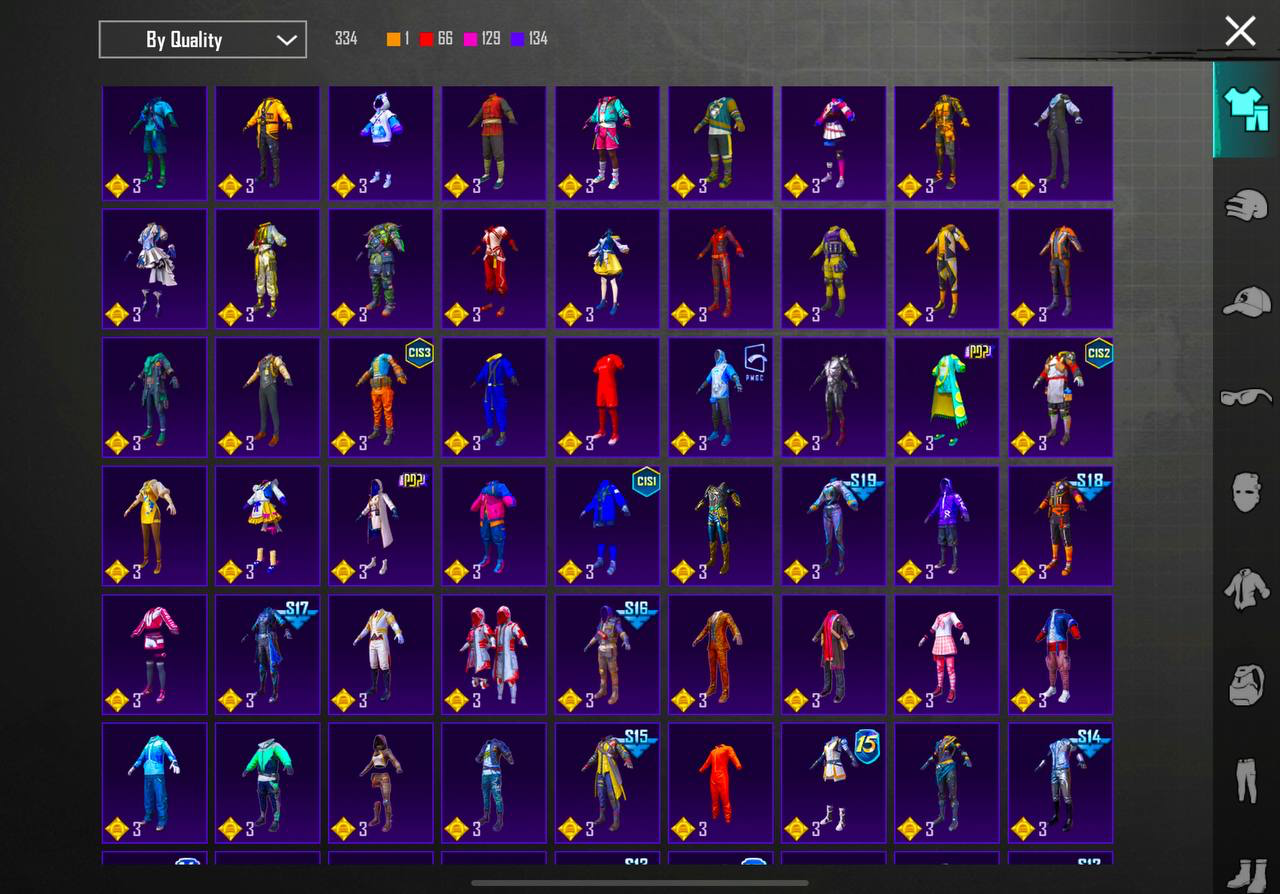Screen dimensions: 1280x894
Task: Select the outfit sets category icon
Action: point(1246,109)
